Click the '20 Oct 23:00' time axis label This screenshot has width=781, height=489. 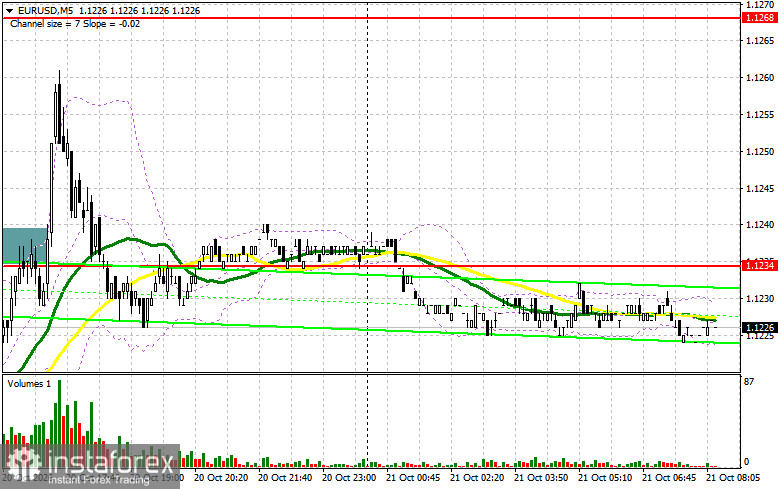point(349,478)
